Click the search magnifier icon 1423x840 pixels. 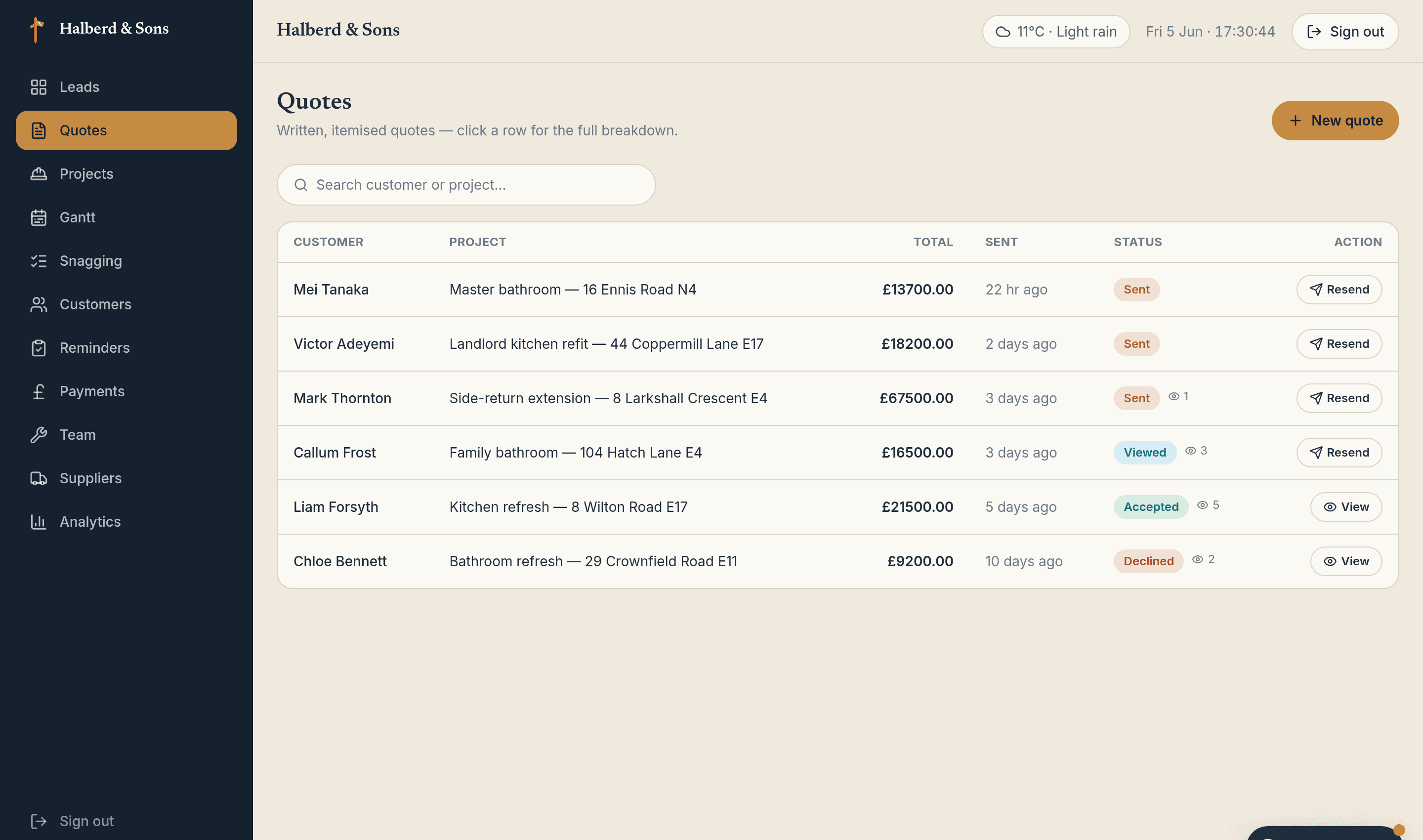pyautogui.click(x=301, y=185)
